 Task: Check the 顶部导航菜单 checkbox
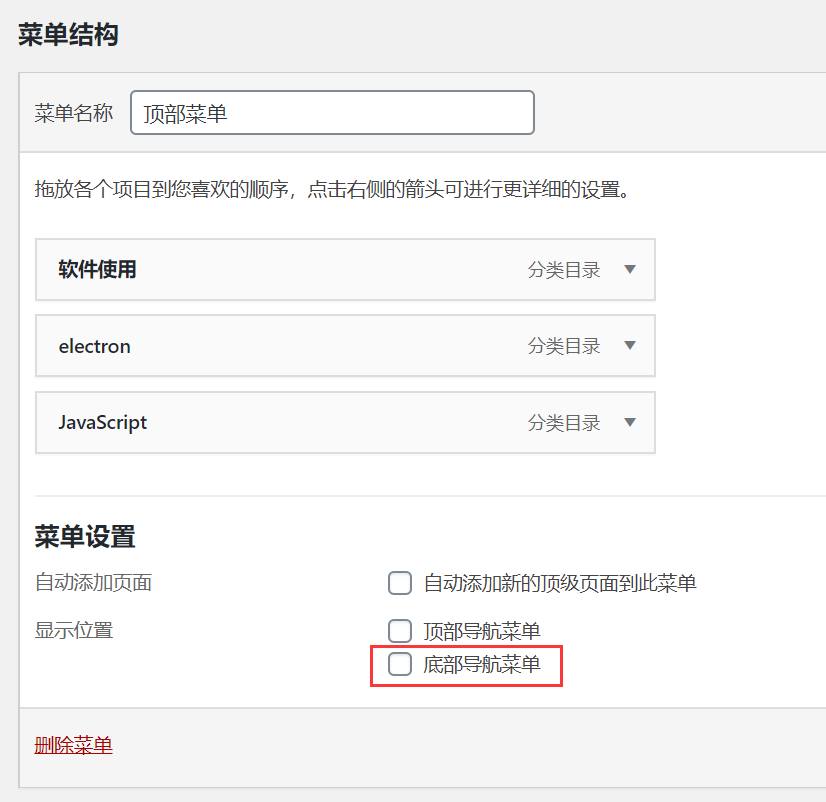coord(400,631)
